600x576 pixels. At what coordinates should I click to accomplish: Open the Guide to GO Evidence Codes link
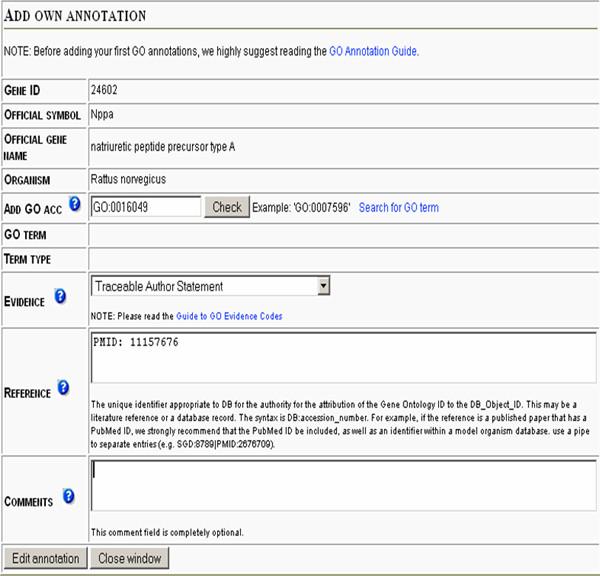pos(229,316)
